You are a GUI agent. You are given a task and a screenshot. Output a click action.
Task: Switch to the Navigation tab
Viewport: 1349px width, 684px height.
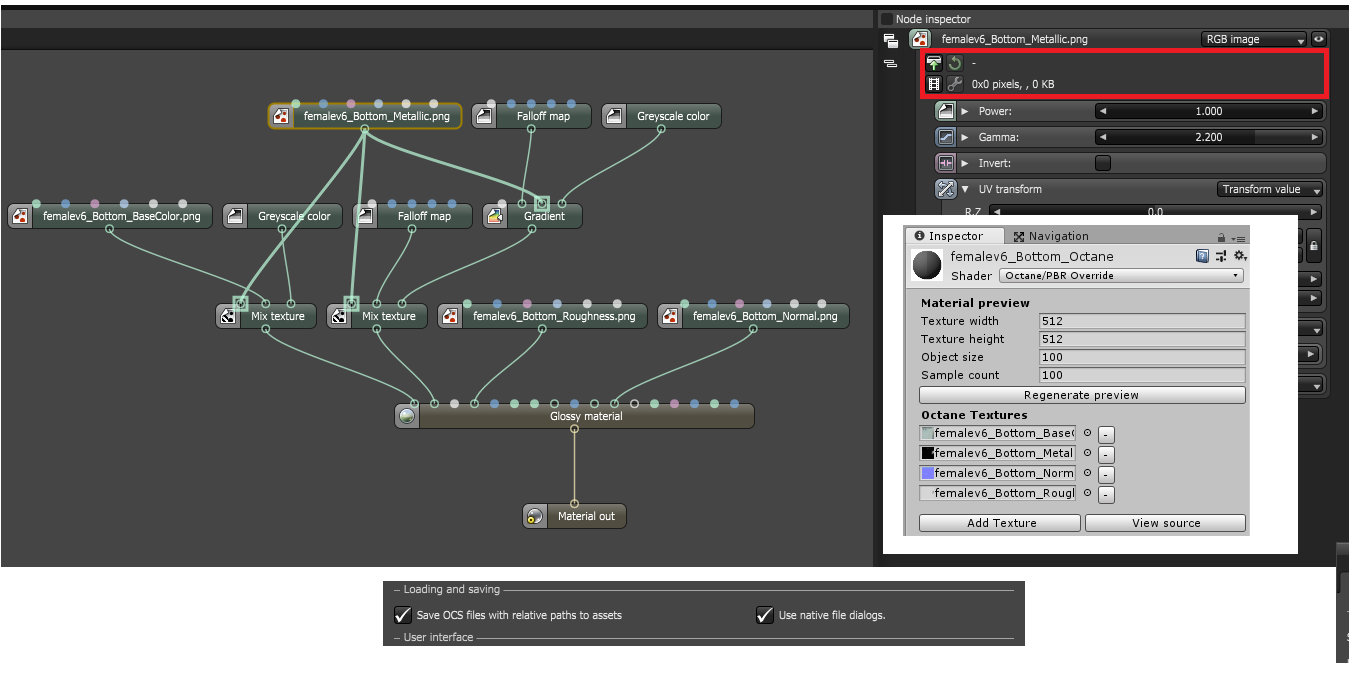1051,236
